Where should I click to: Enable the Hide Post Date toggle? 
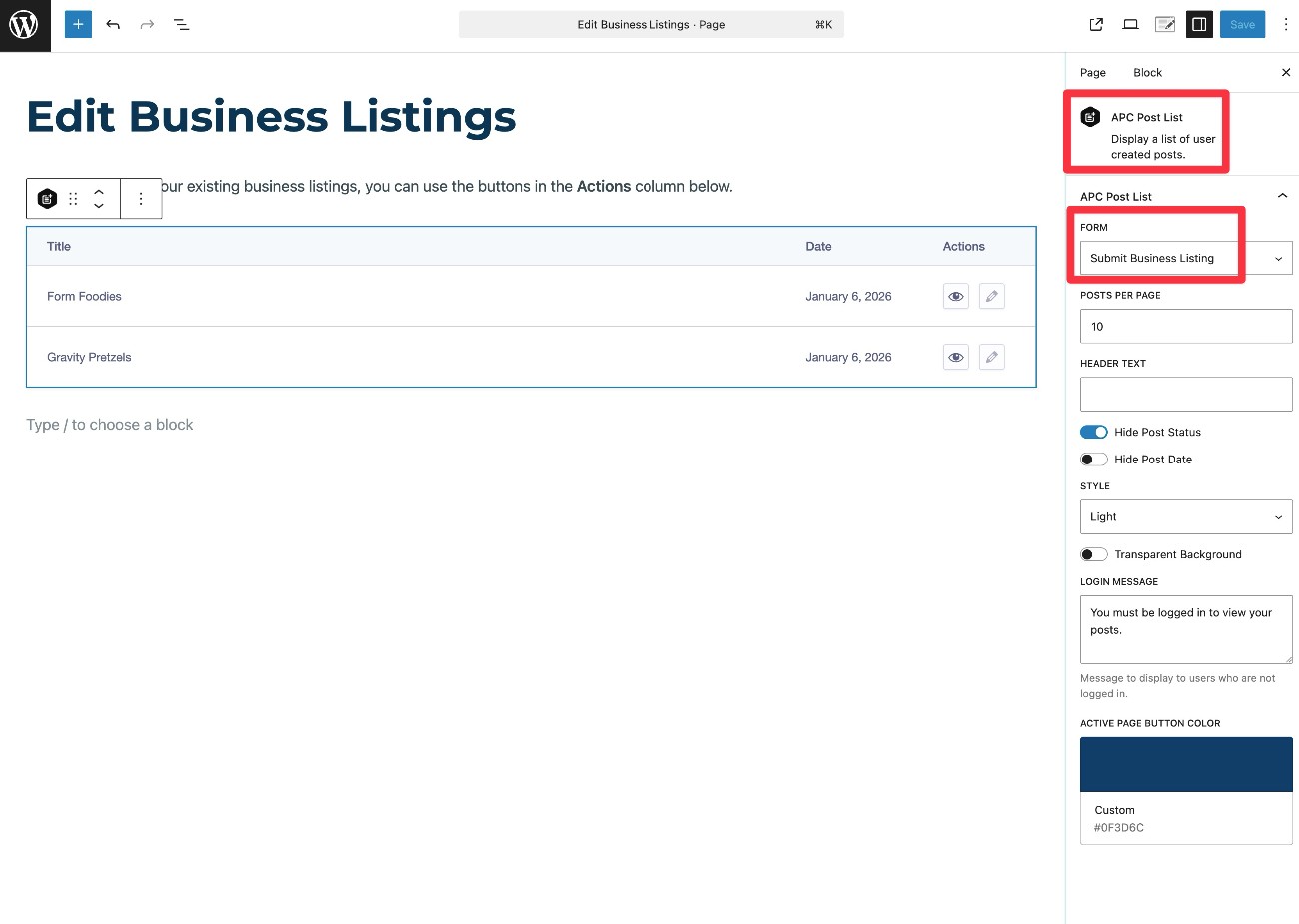click(x=1093, y=459)
